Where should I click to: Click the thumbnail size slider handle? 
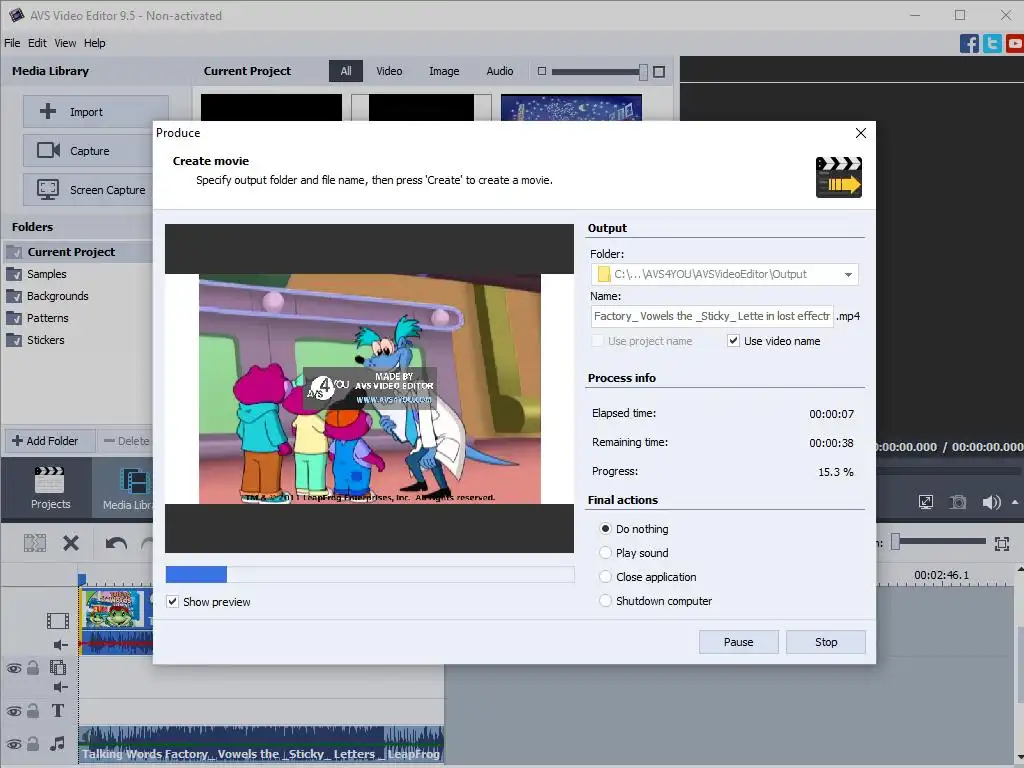pyautogui.click(x=643, y=72)
